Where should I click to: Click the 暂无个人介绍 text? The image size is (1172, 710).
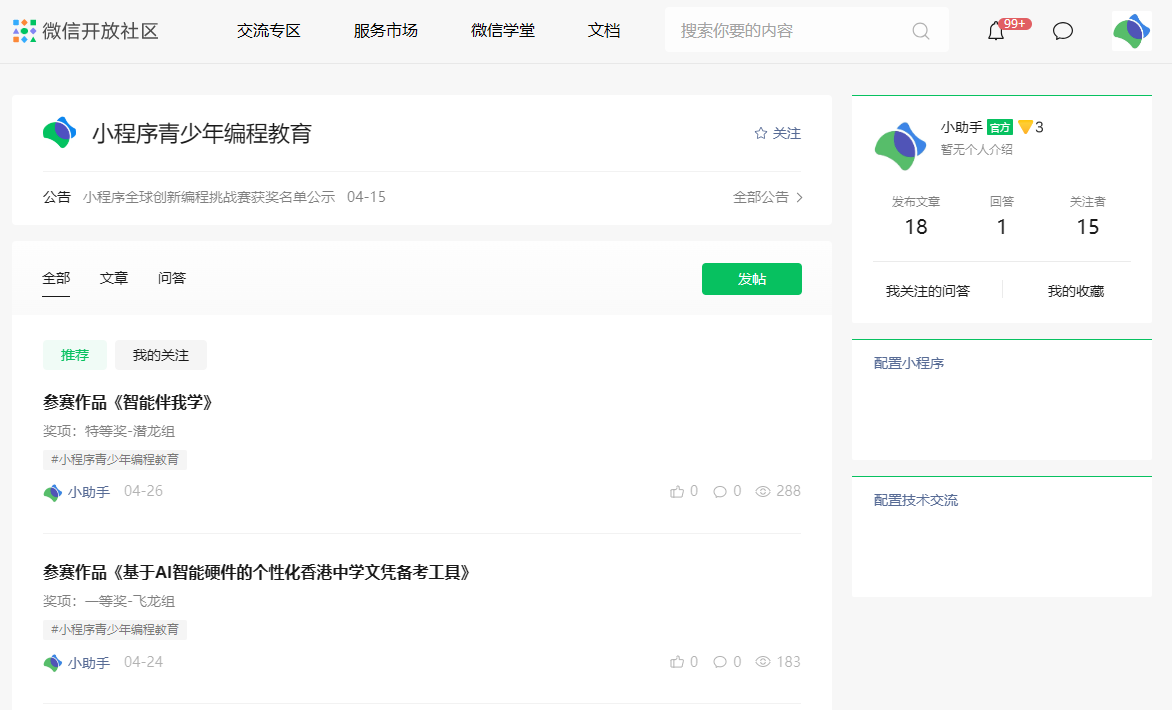(x=976, y=149)
